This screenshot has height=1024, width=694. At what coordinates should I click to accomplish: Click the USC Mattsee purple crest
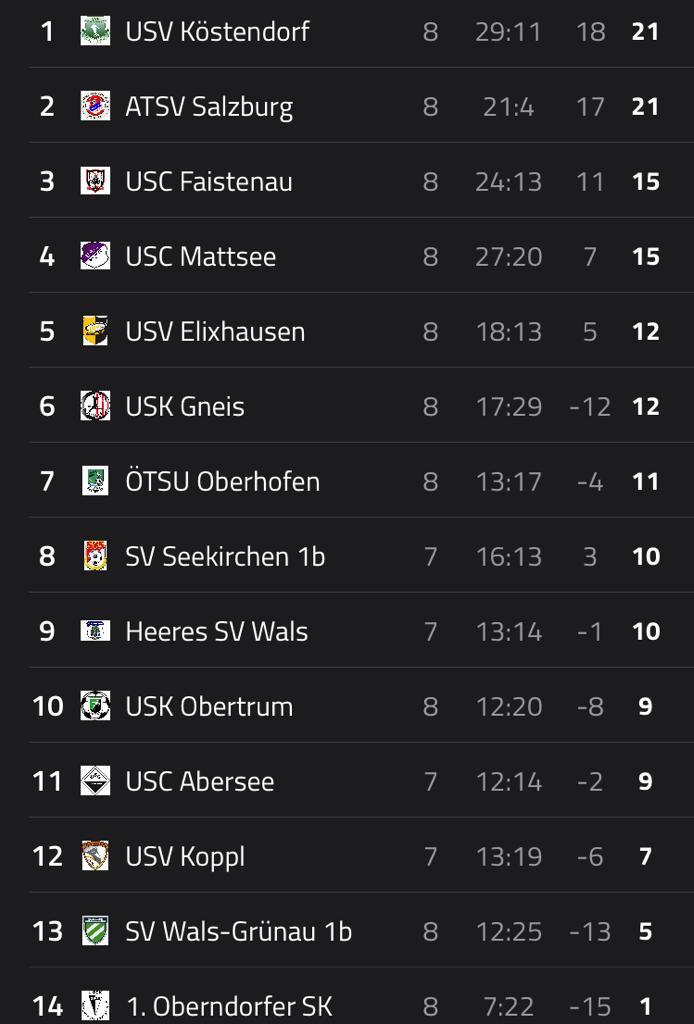click(x=95, y=256)
